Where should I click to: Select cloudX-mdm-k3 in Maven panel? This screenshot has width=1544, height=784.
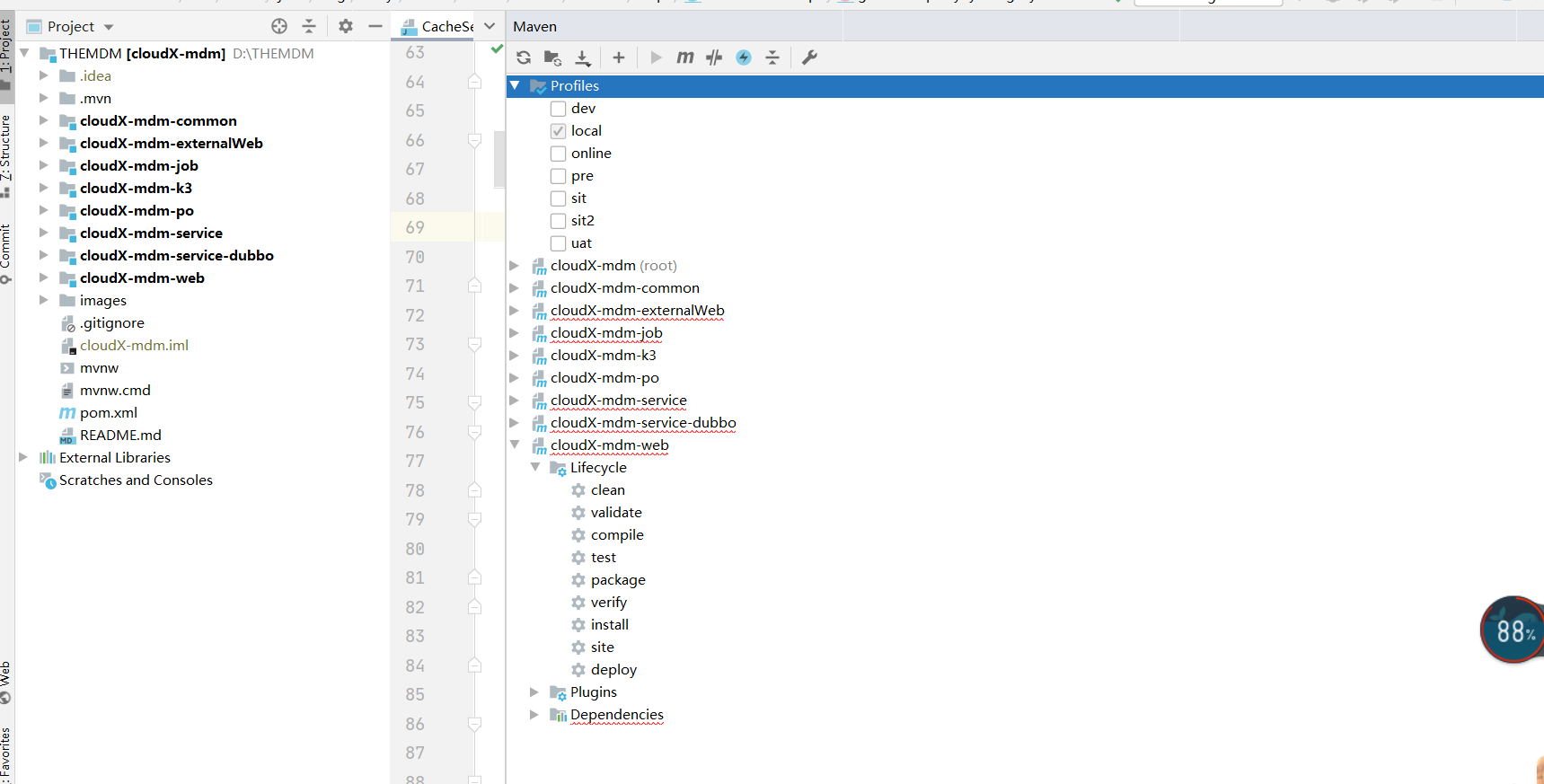point(604,356)
